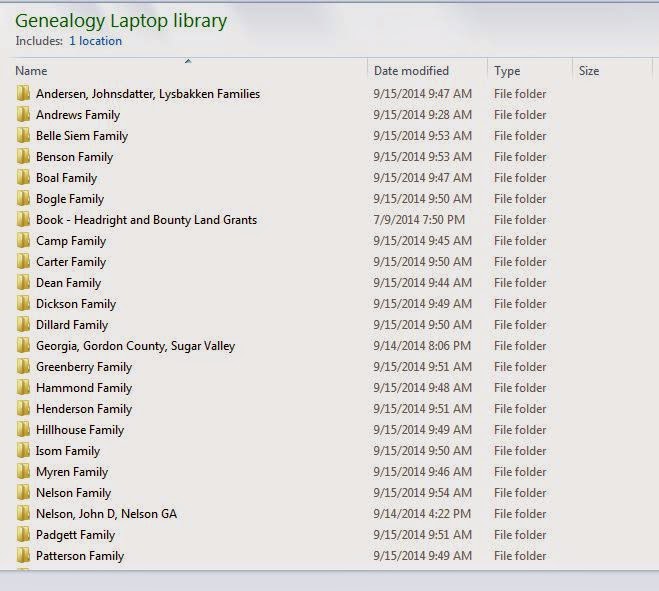Click the Isom Family folder icon
Image resolution: width=659 pixels, height=591 pixels.
click(24, 451)
